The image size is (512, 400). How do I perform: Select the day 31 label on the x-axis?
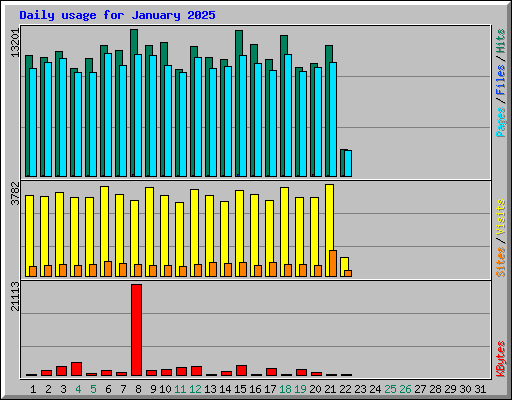pos(480,389)
